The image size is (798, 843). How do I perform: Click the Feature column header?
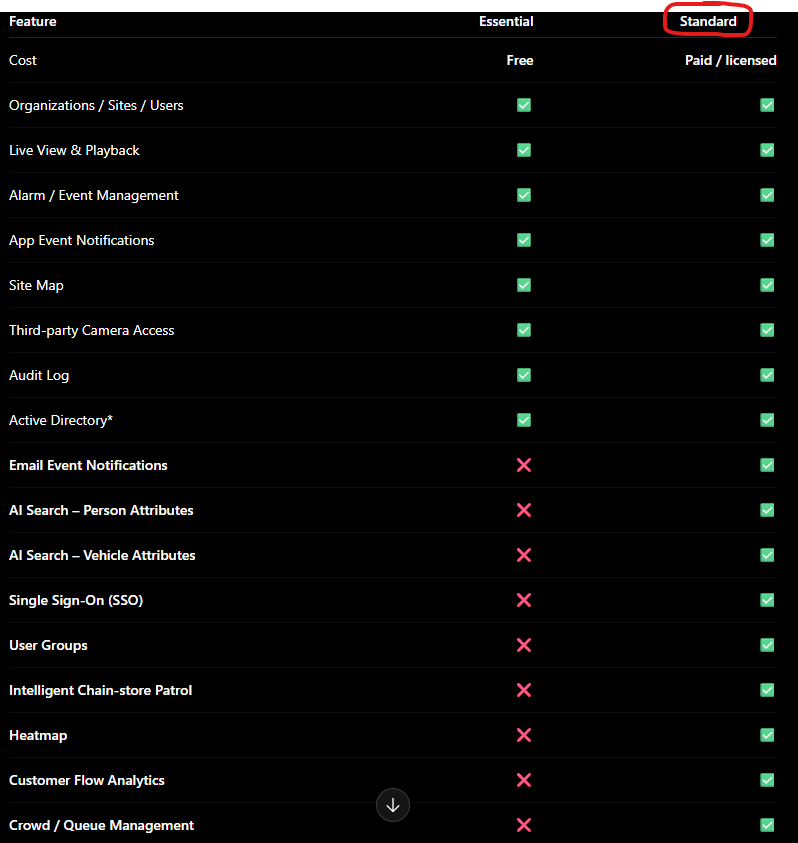(x=33, y=22)
